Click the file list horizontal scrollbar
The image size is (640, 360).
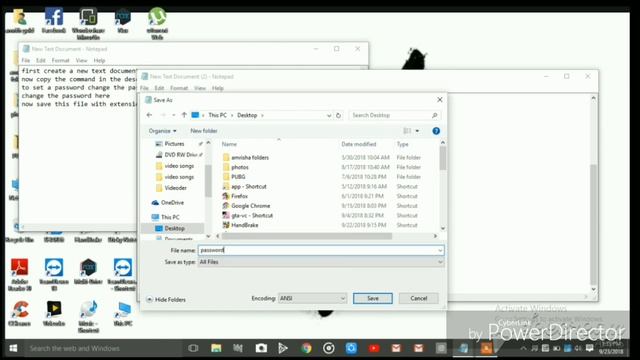coord(307,236)
